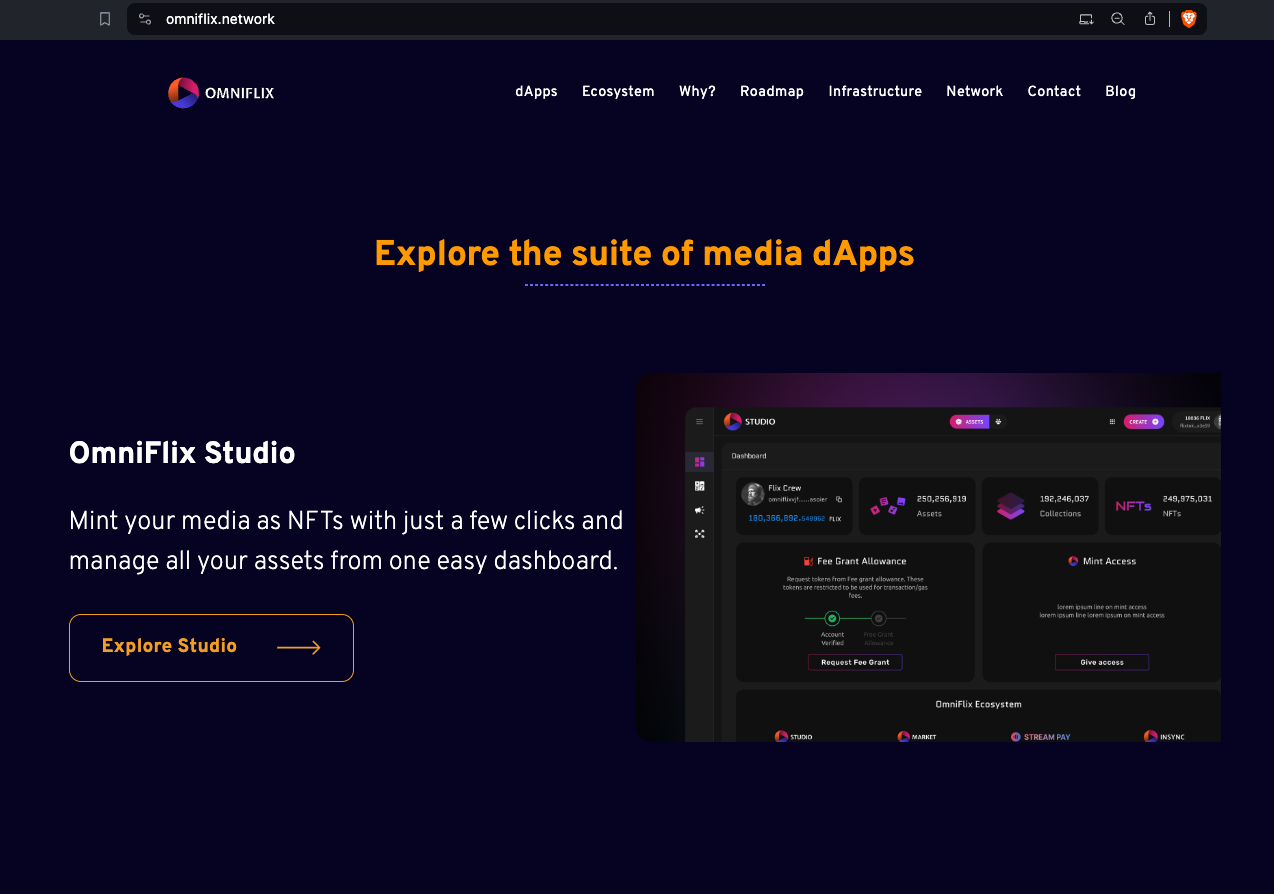The width and height of the screenshot is (1274, 894).
Task: Click the Contact nav link
Action: tap(1054, 91)
